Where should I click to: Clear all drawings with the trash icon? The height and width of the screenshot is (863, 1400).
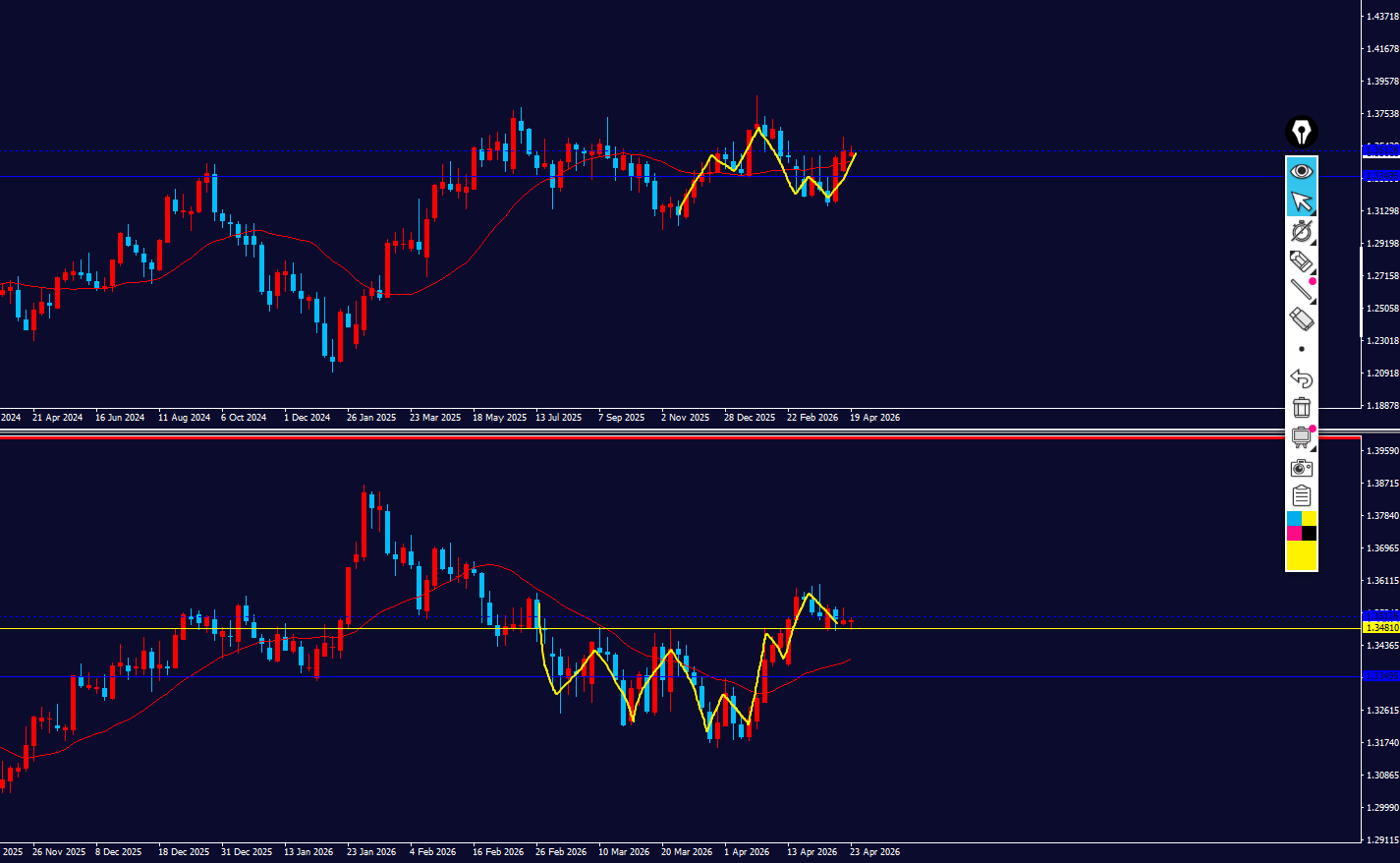coord(1301,407)
